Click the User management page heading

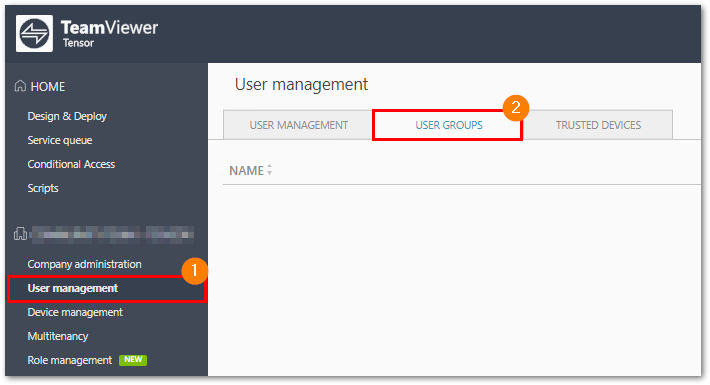(301, 85)
